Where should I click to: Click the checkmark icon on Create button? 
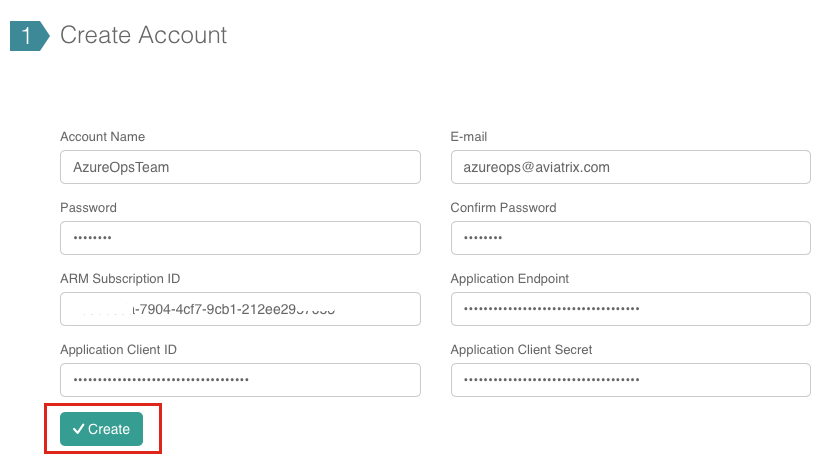coord(78,429)
